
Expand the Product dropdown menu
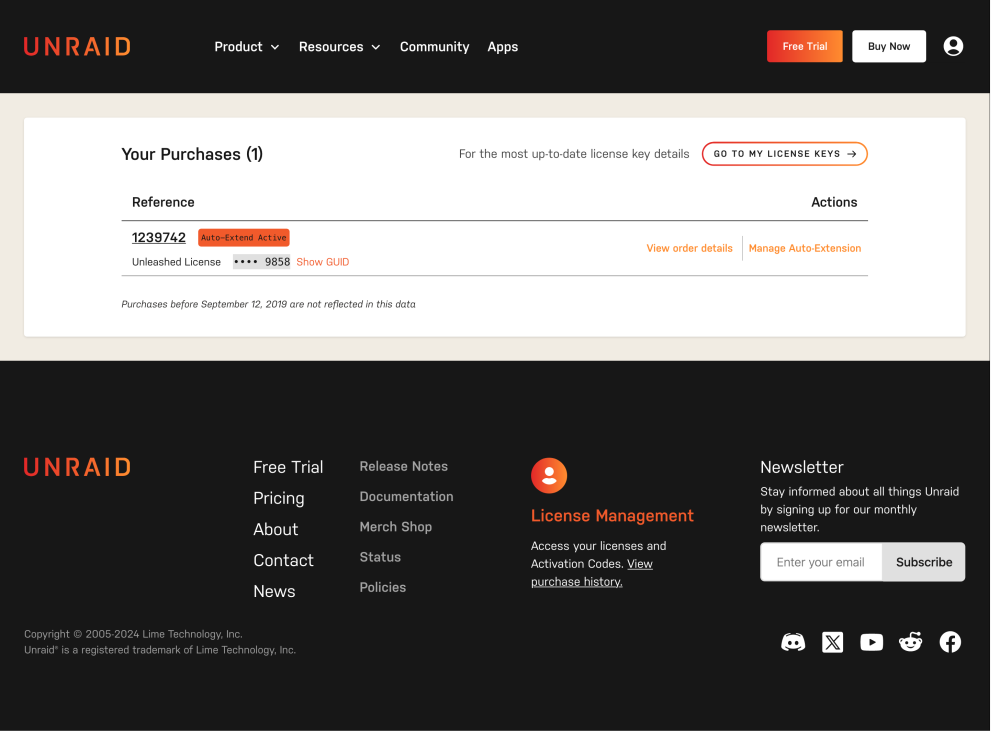click(x=247, y=47)
